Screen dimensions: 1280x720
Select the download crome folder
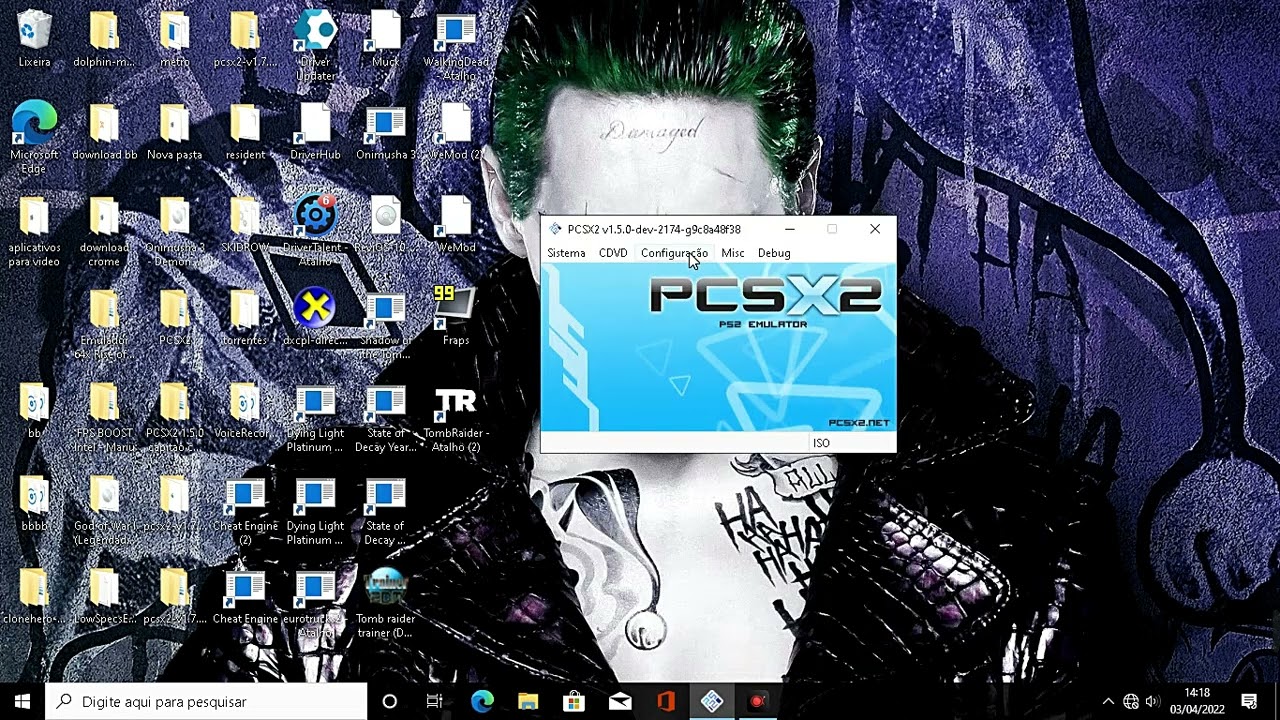[104, 231]
